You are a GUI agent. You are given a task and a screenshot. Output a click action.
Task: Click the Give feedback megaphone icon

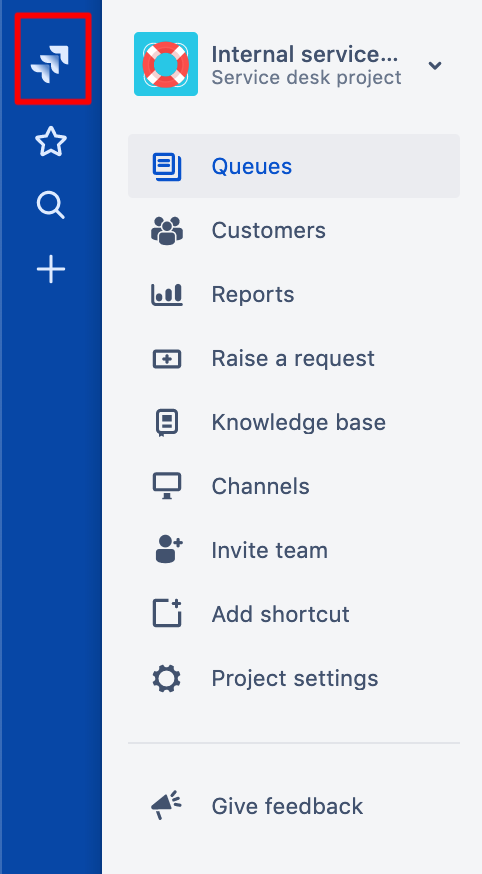(x=167, y=805)
